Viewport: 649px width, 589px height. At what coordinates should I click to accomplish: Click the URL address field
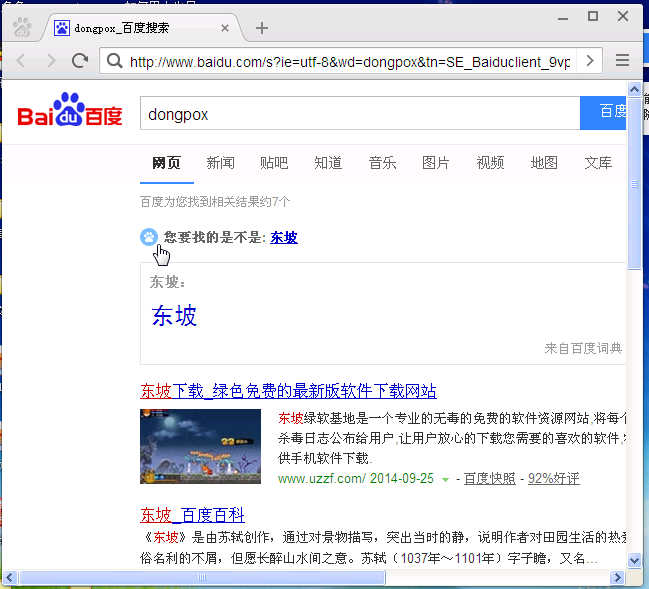click(350, 62)
